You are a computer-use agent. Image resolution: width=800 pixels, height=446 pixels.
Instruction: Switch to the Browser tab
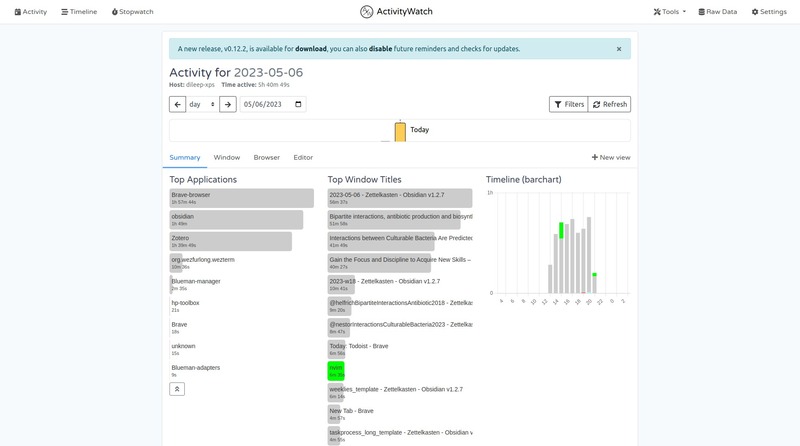click(x=266, y=158)
